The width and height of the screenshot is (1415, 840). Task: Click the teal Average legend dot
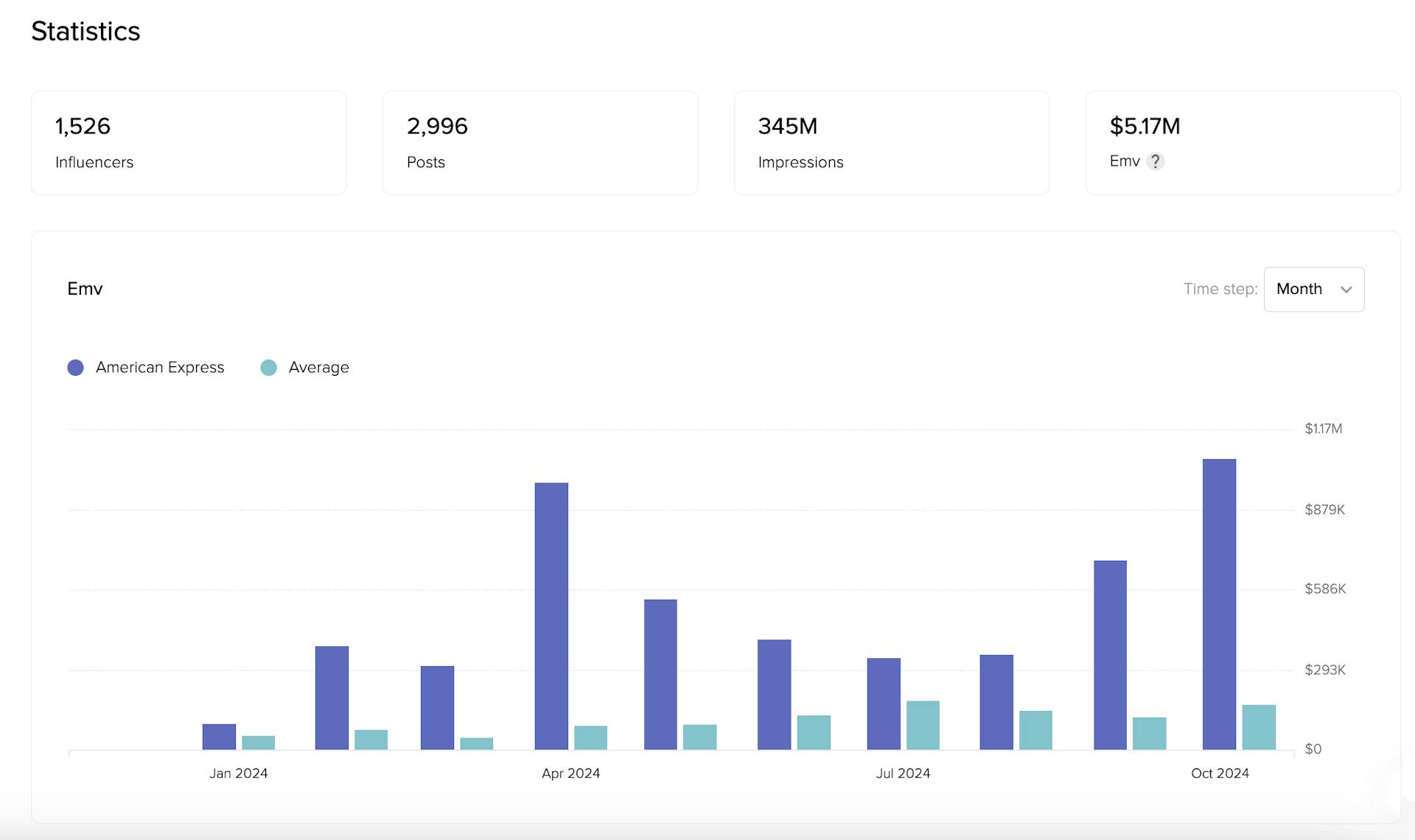(x=268, y=367)
